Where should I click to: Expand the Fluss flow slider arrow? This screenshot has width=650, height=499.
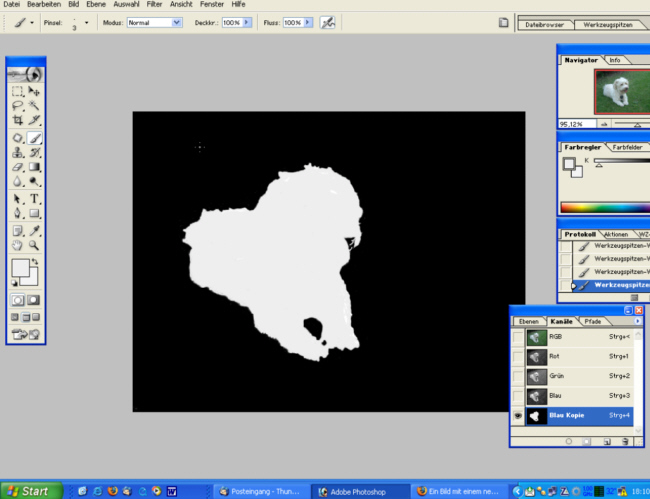pyautogui.click(x=307, y=21)
